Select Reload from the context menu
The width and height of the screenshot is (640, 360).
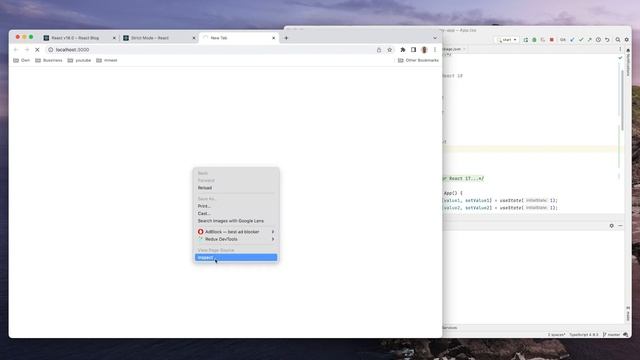(236, 188)
